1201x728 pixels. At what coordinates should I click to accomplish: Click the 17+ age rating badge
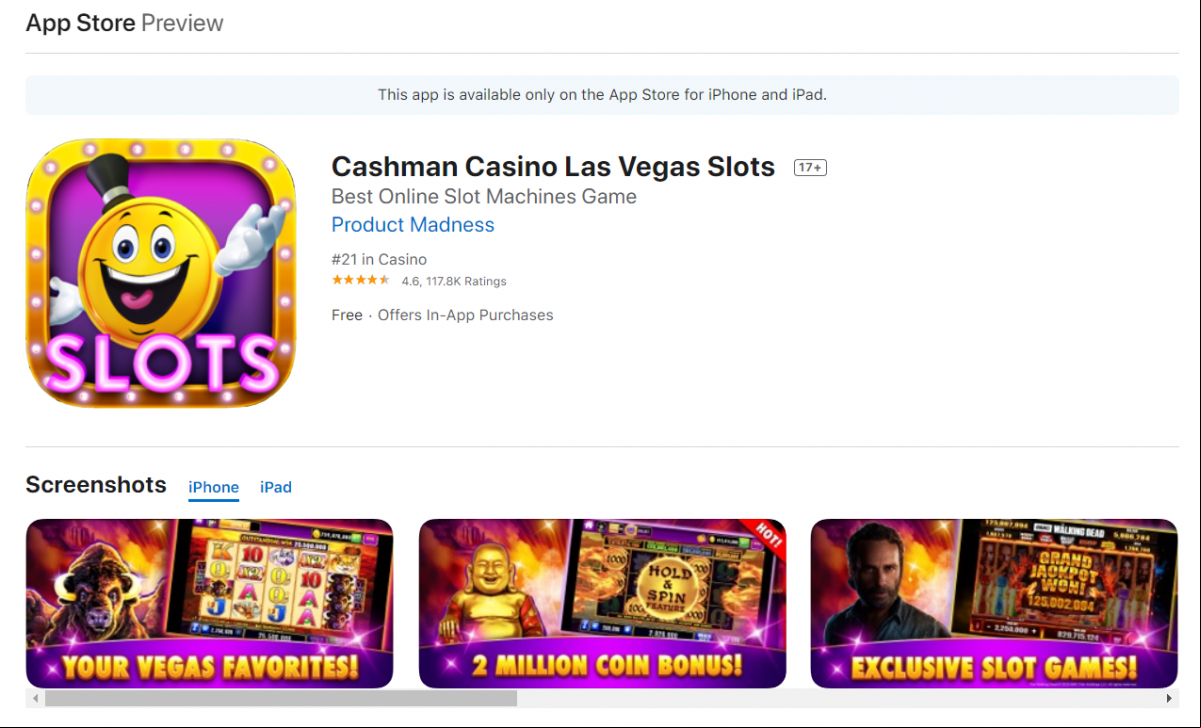click(810, 168)
